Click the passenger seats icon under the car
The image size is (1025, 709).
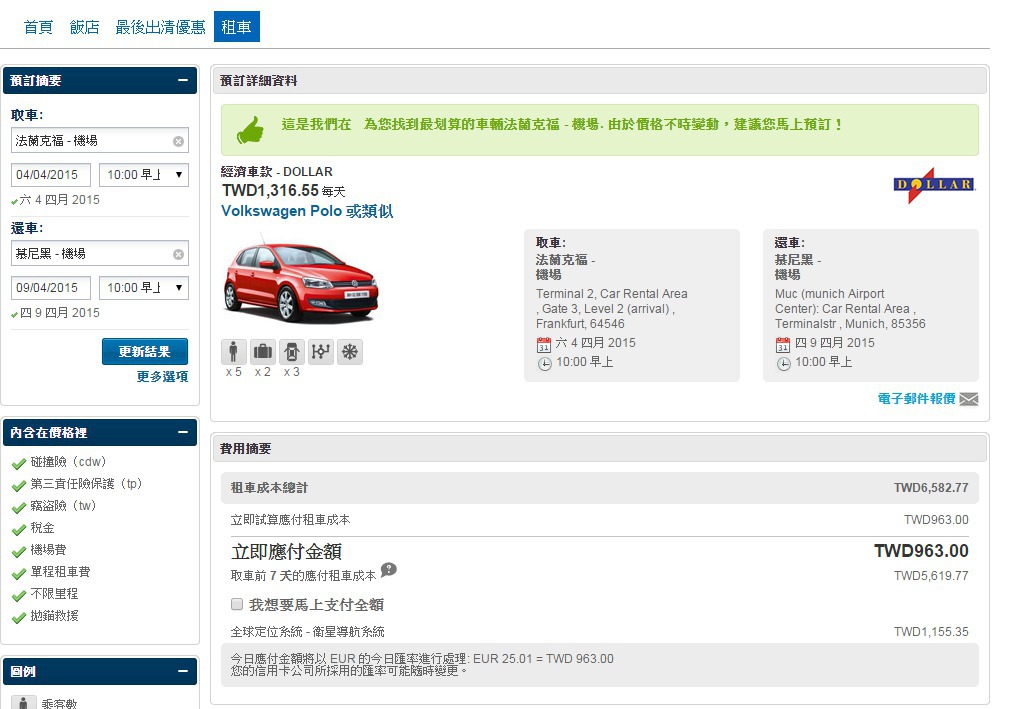pos(233,352)
